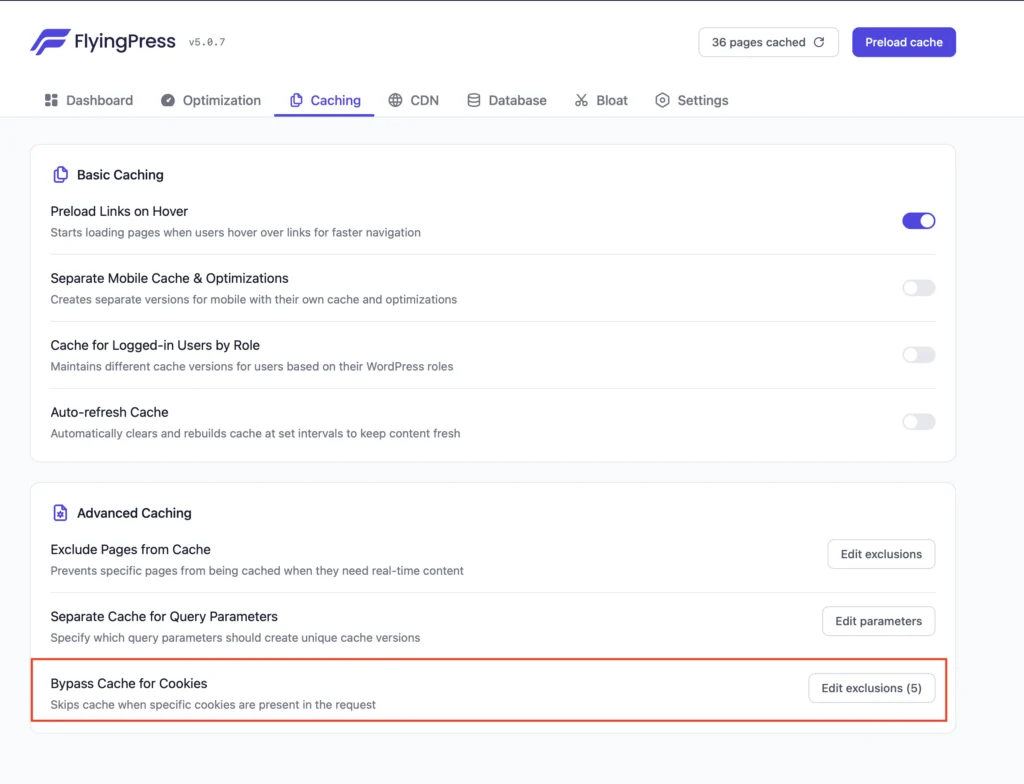Click Separate Cache for Query Parameters label
The height and width of the screenshot is (784, 1024).
point(164,617)
